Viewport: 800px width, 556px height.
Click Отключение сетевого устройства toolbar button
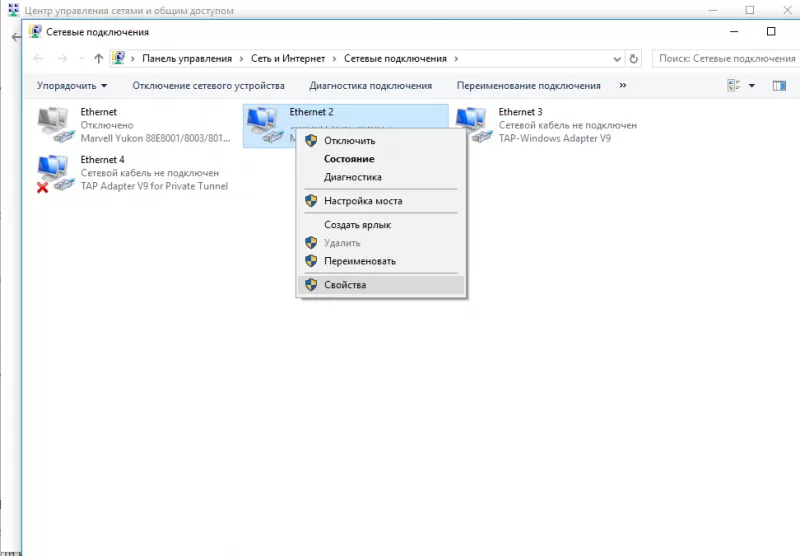(209, 86)
